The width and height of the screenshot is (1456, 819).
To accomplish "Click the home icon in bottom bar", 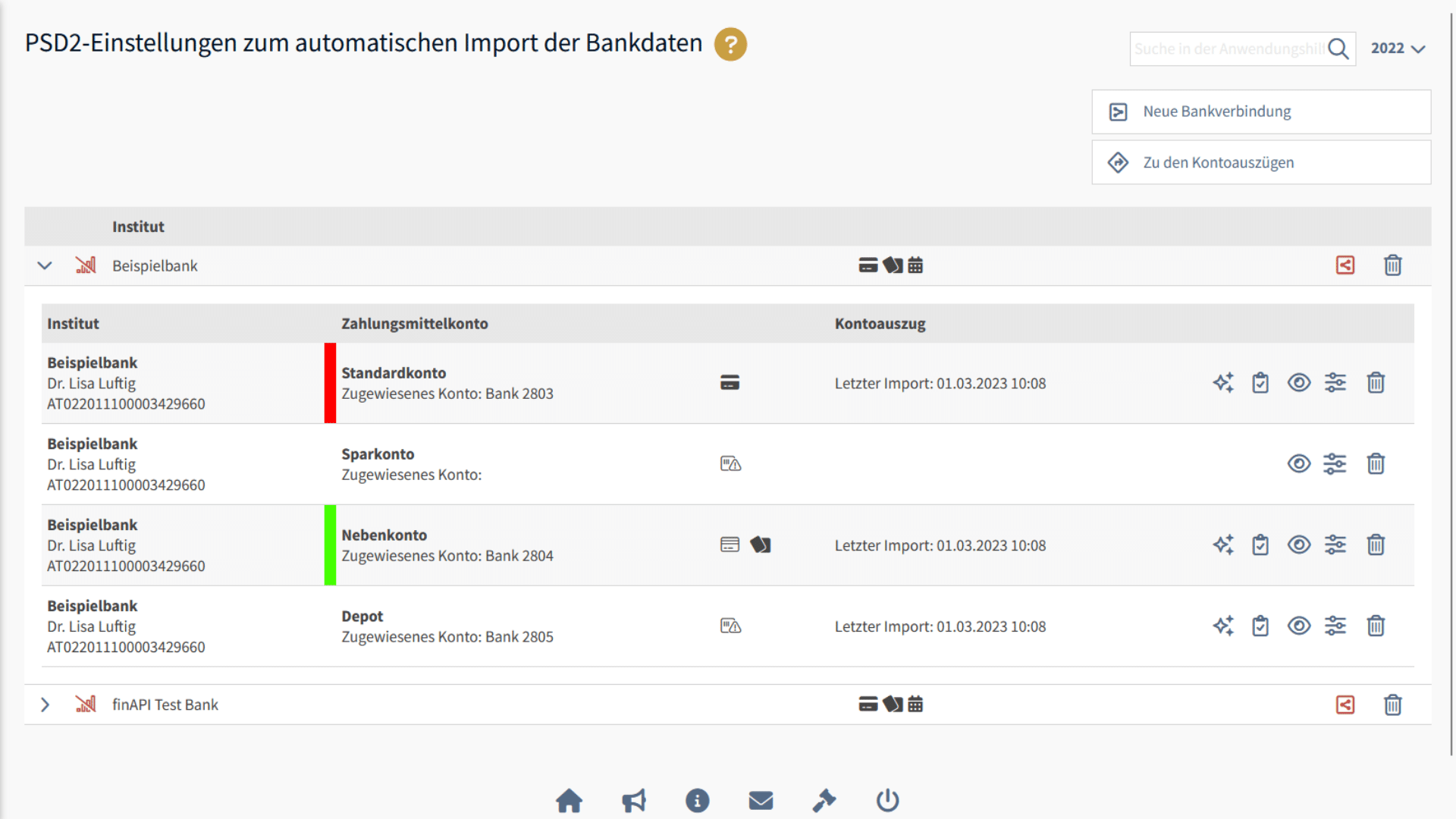I will (x=569, y=801).
